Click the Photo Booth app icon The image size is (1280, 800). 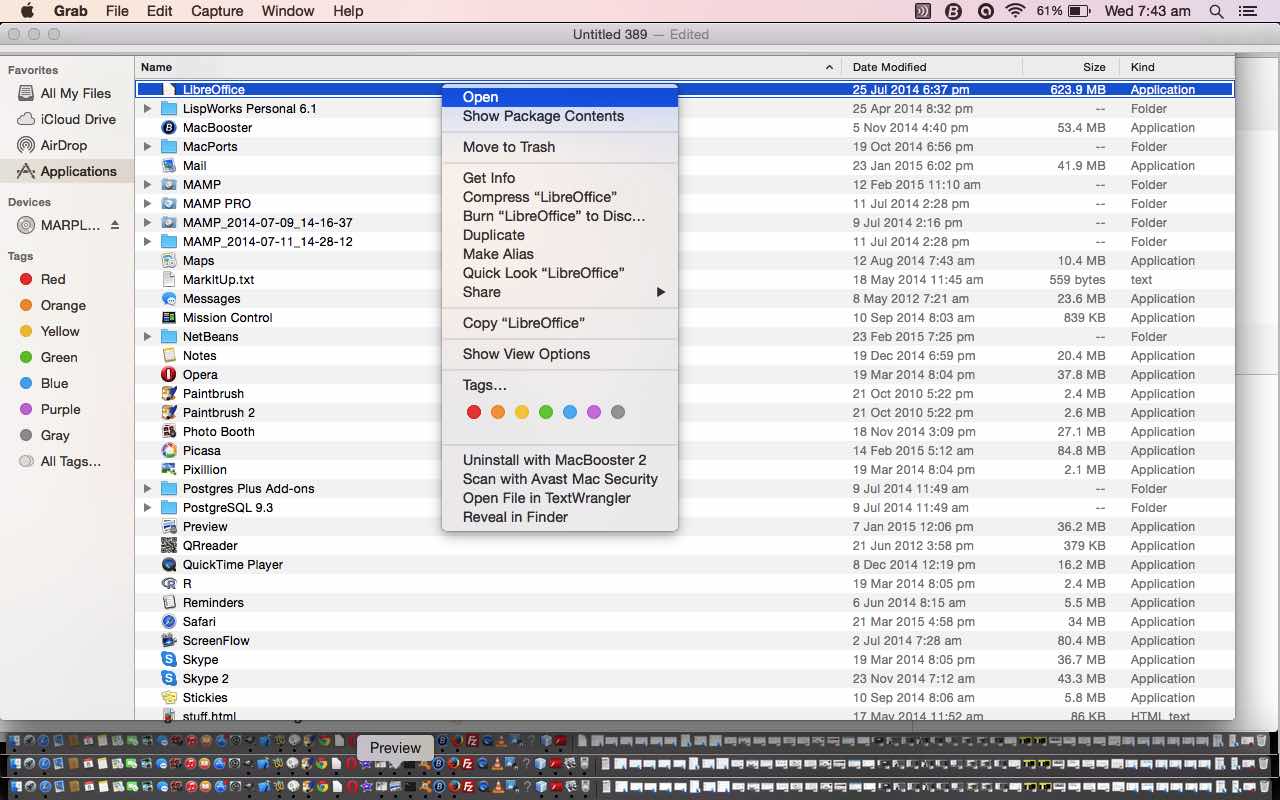[x=169, y=432]
